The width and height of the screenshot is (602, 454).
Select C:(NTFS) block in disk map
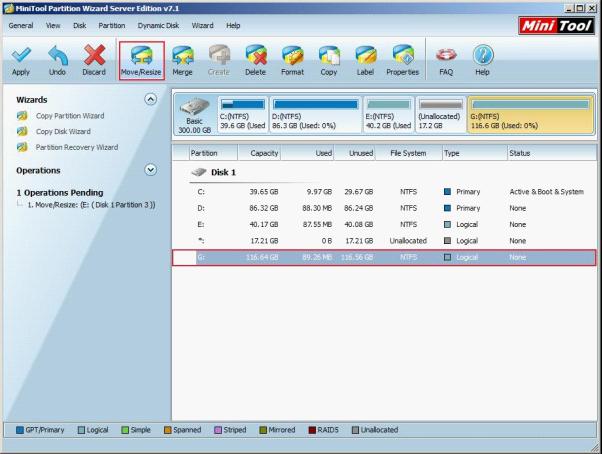243,115
